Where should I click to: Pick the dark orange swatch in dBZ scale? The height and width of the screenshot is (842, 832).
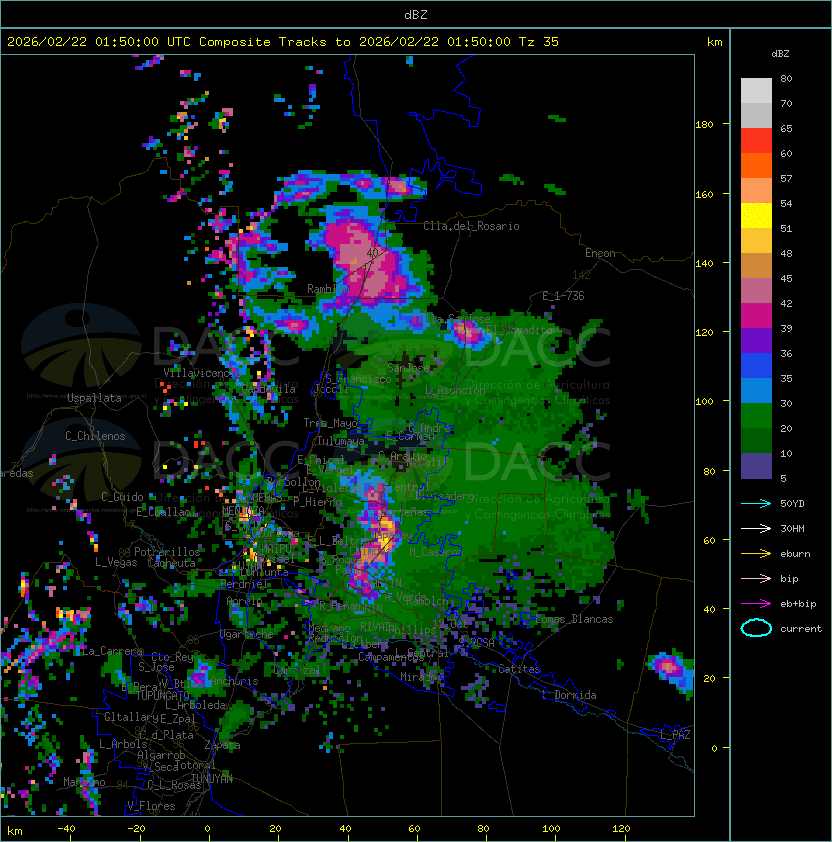pos(756,165)
